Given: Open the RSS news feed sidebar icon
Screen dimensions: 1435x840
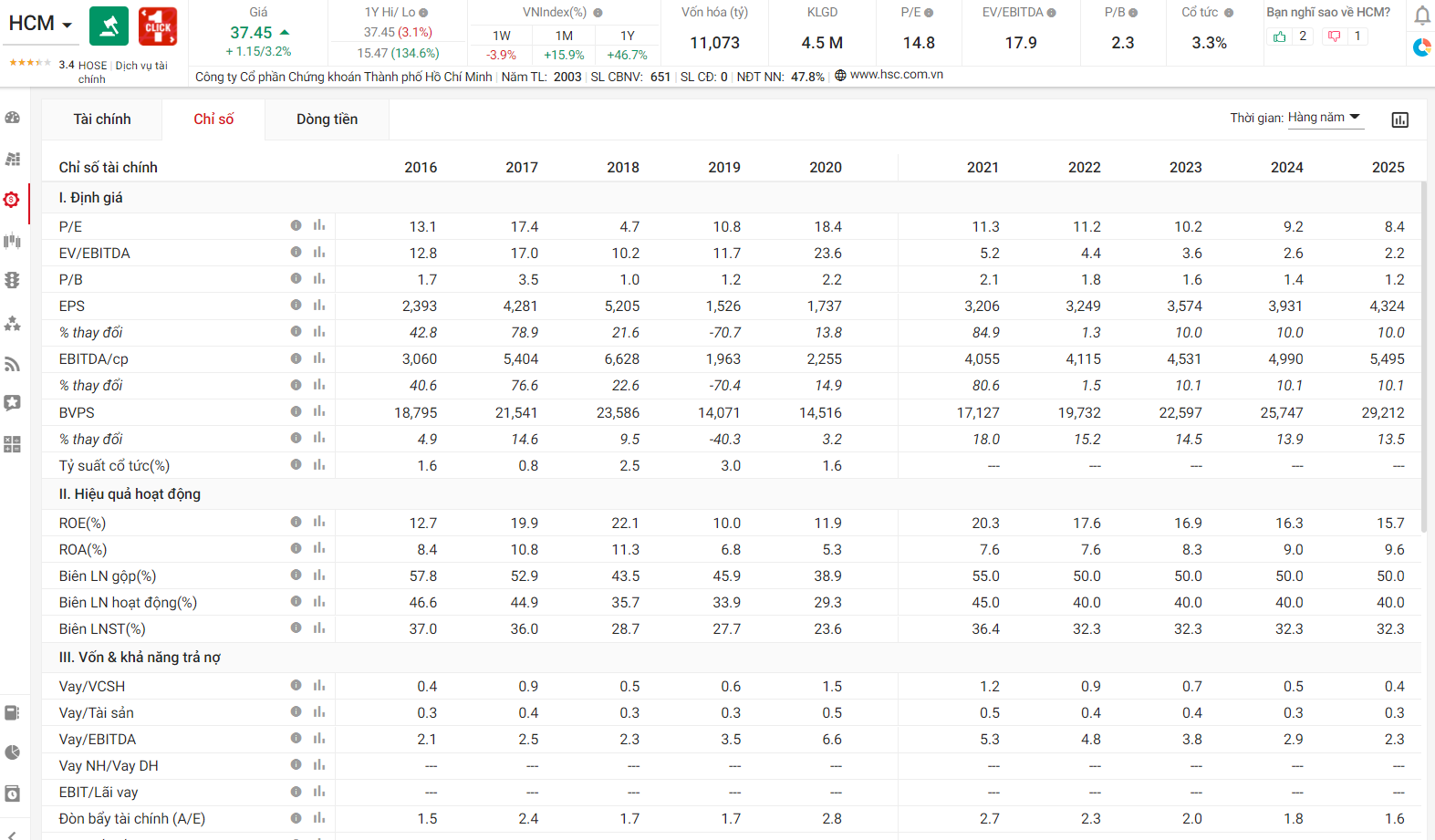Looking at the screenshot, I should point(13,364).
